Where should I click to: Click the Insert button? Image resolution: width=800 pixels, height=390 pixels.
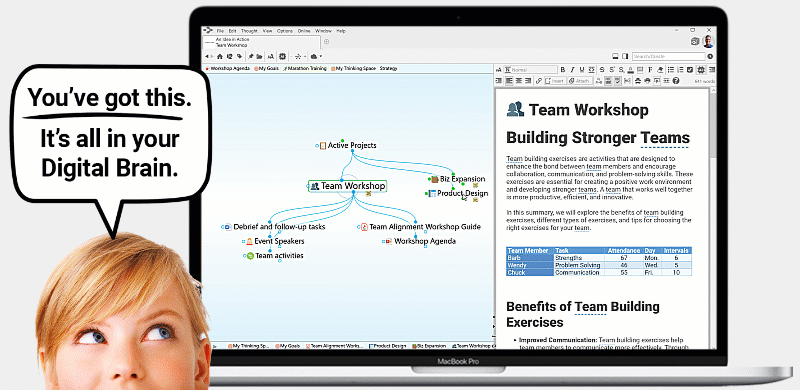[555, 81]
